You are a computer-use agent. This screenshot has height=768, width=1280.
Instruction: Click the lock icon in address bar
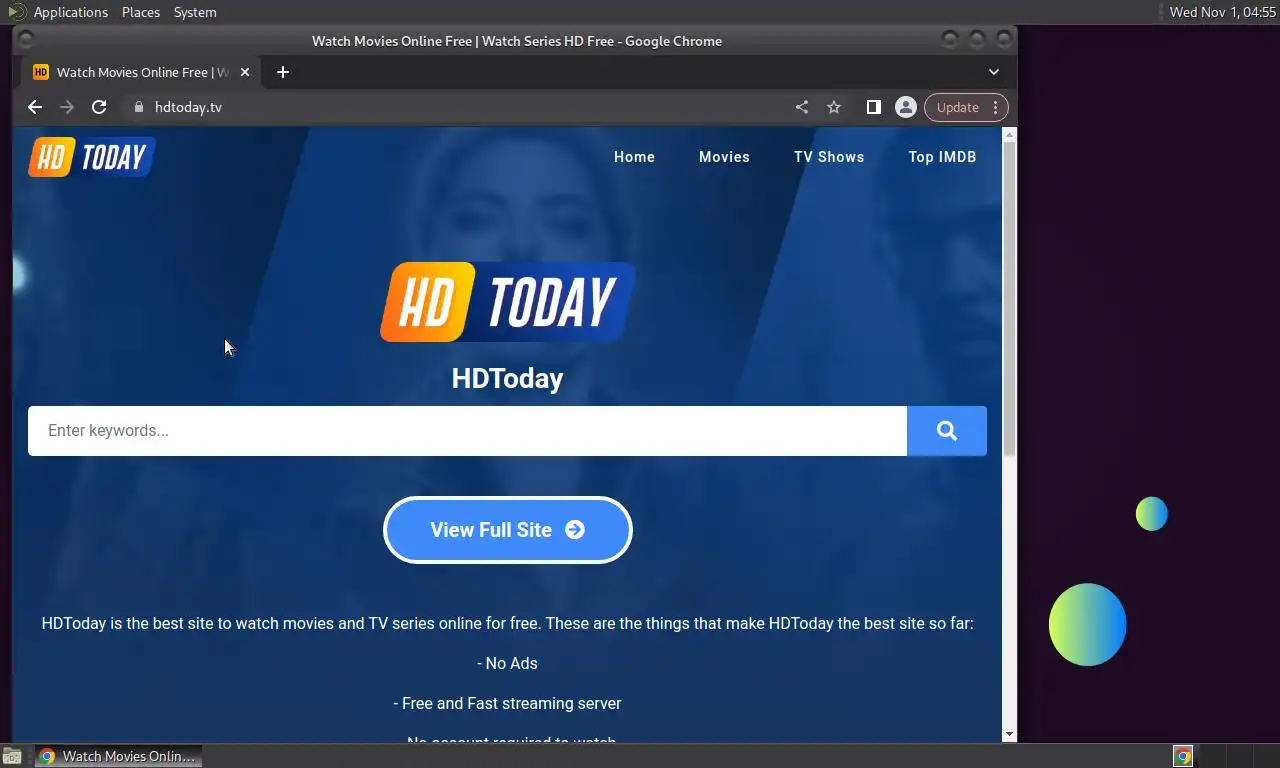139,107
